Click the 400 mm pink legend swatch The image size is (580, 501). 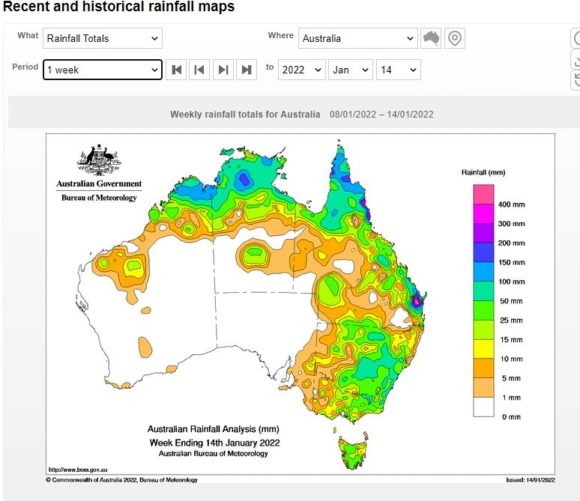tap(483, 195)
